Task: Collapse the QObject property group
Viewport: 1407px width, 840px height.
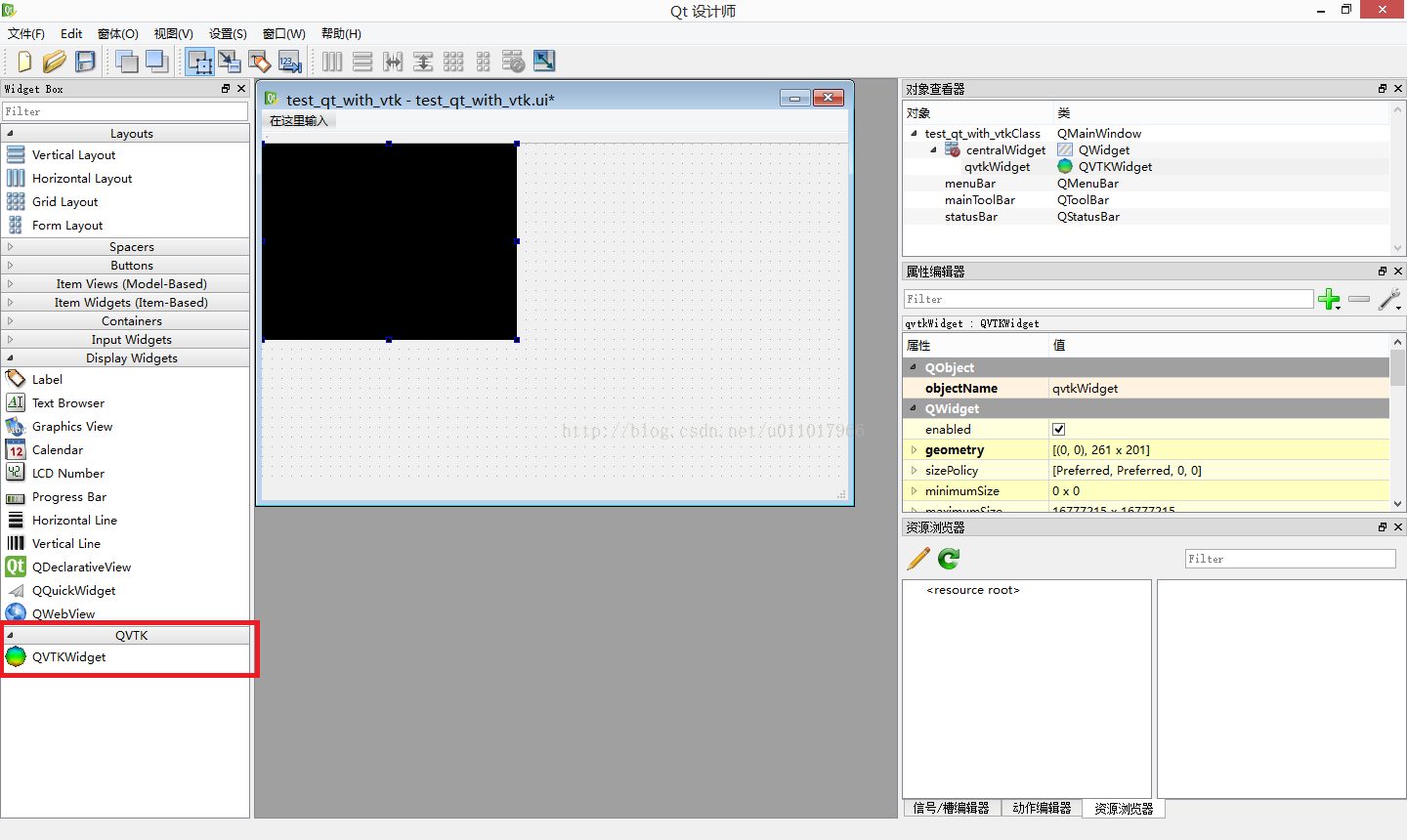Action: (x=915, y=368)
